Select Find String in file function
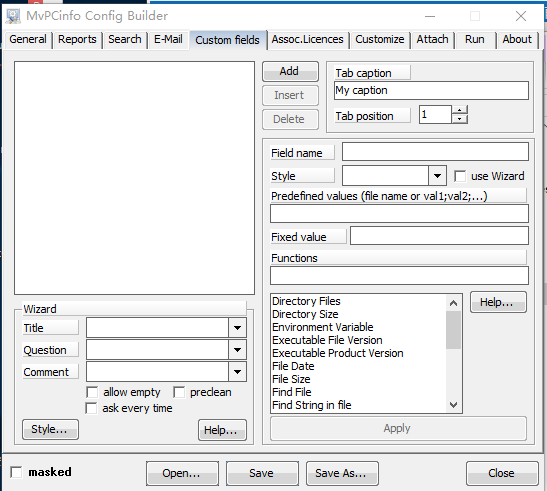547x491 pixels. [312, 405]
